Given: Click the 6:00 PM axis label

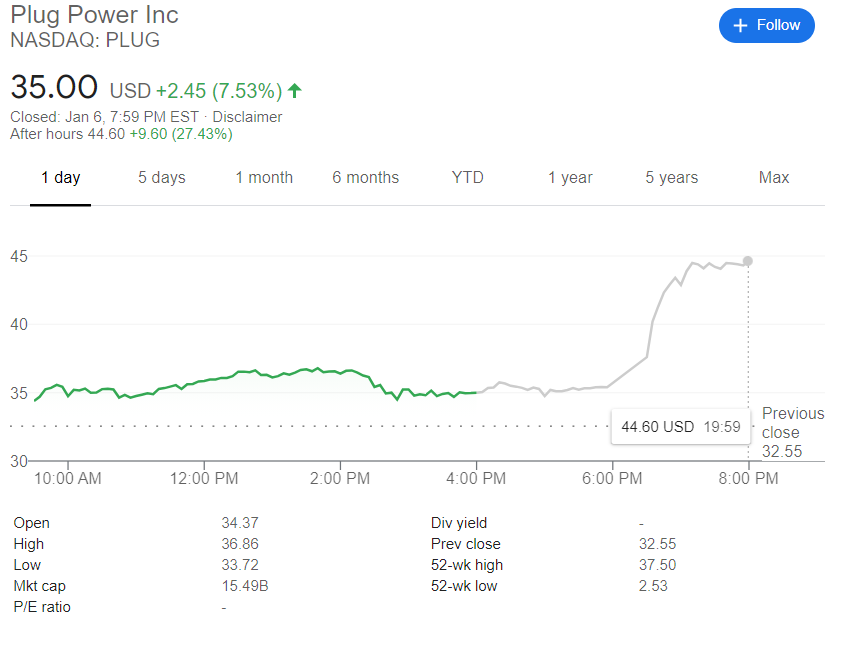Looking at the screenshot, I should [x=612, y=478].
